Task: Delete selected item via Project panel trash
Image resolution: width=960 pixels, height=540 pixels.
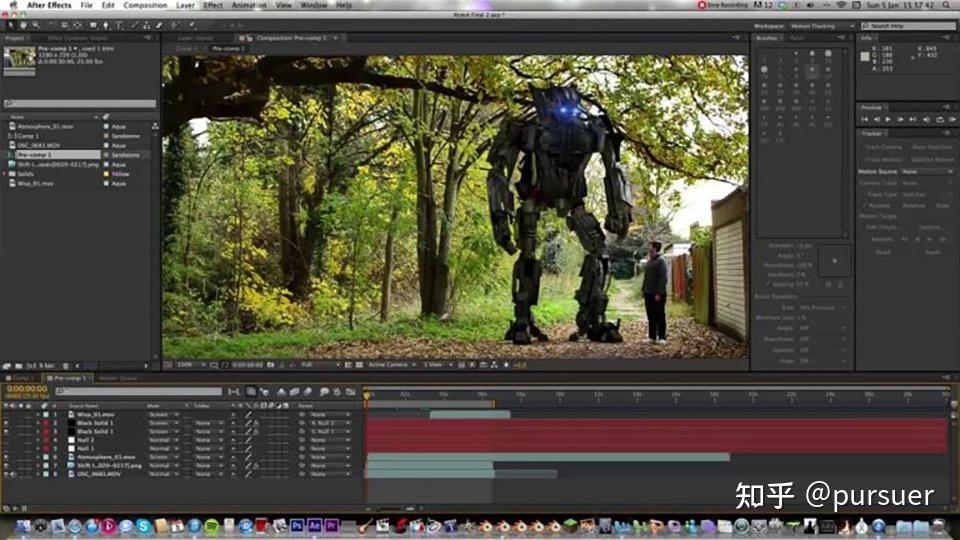Action: 66,366
